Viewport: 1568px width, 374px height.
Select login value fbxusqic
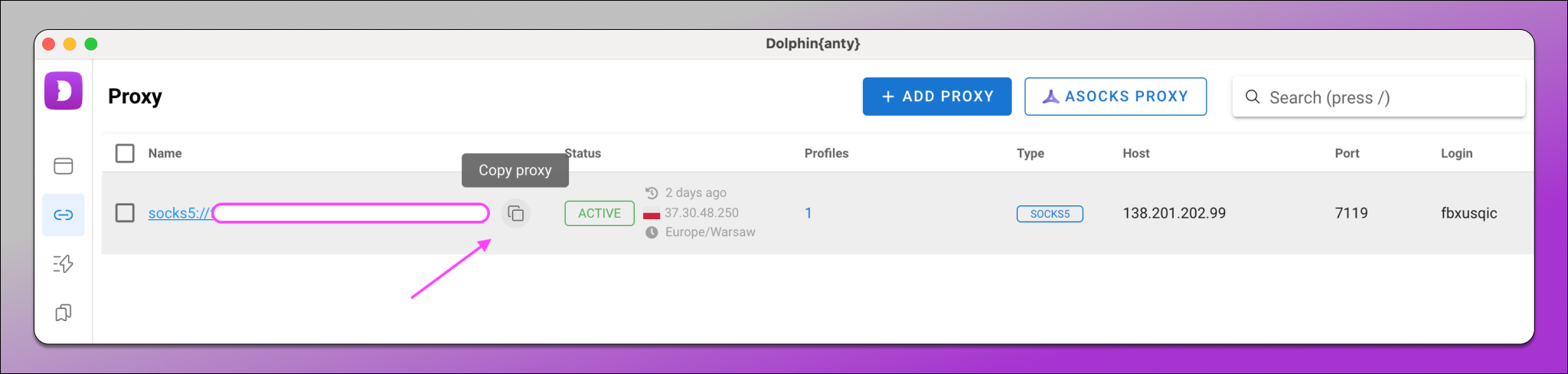(x=1468, y=213)
